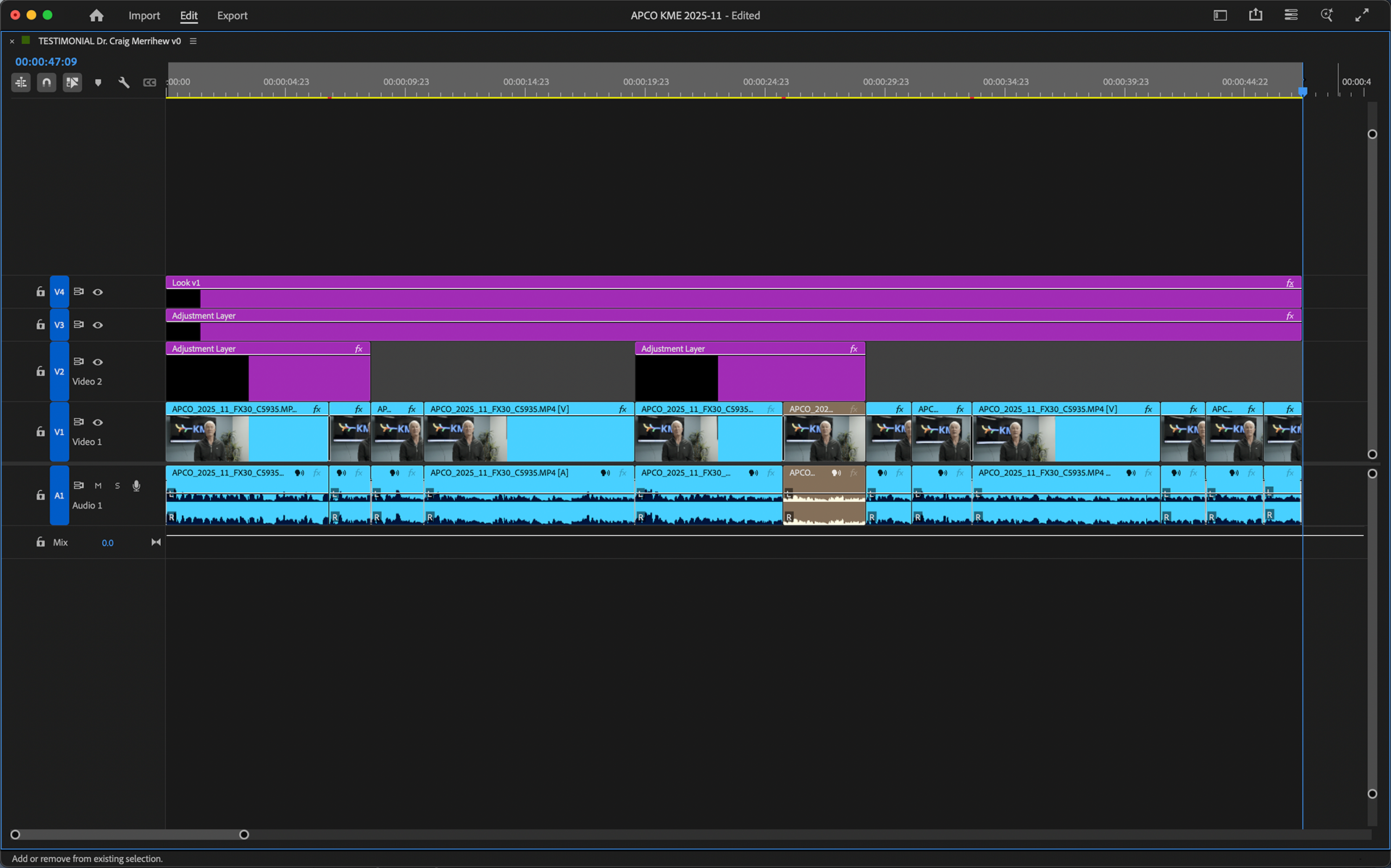
Task: Click the marker icon in the timeline toolbar
Action: (98, 82)
